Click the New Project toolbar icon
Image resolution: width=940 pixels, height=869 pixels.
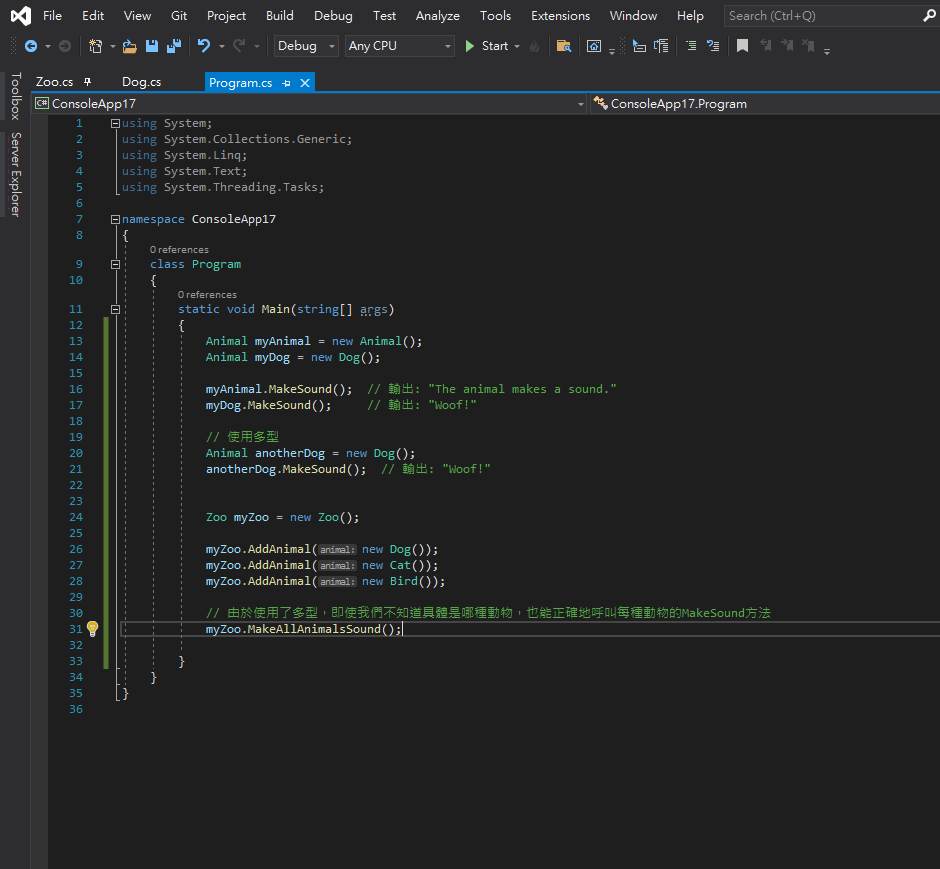95,46
